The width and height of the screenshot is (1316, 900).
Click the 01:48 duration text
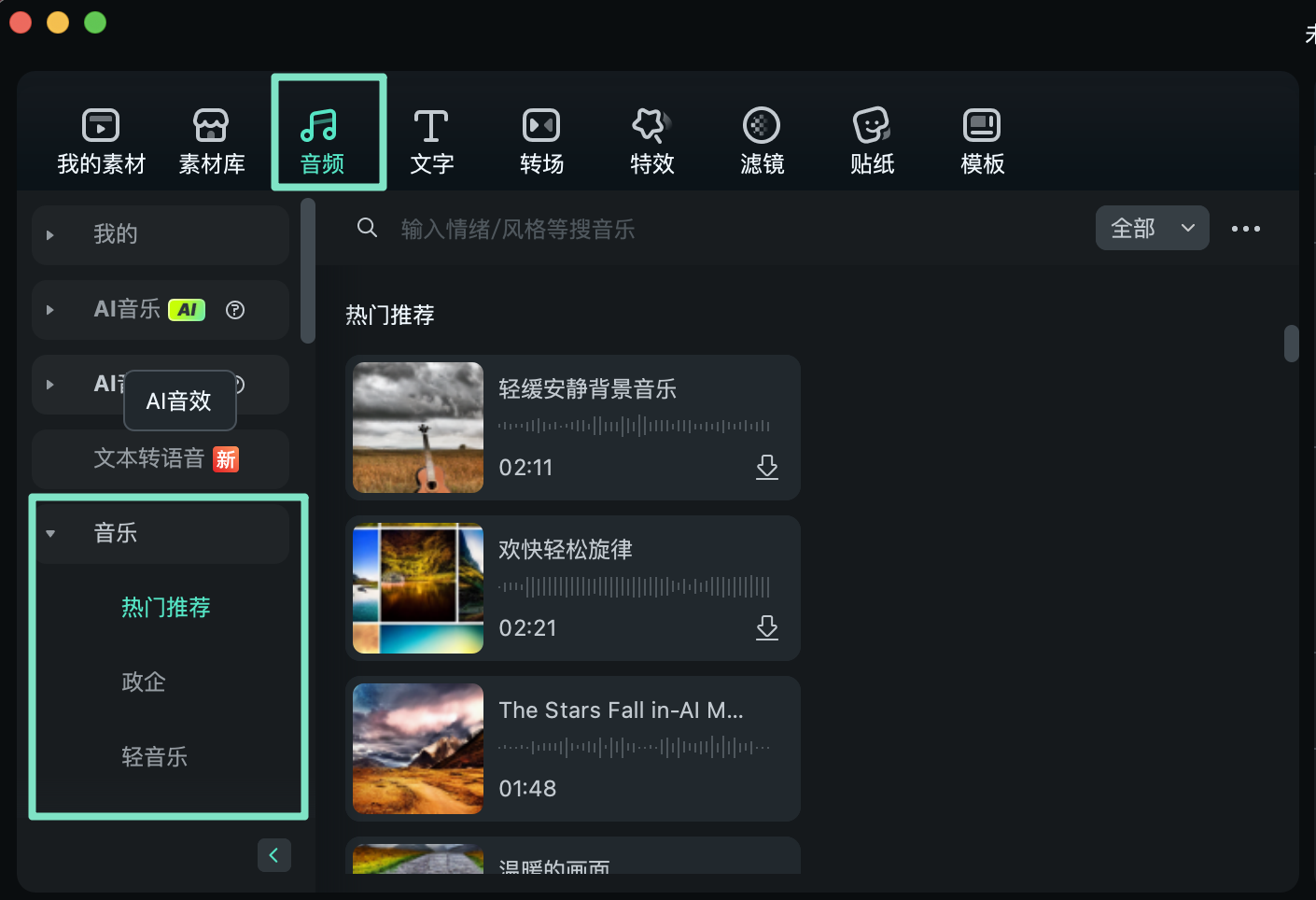tap(528, 789)
